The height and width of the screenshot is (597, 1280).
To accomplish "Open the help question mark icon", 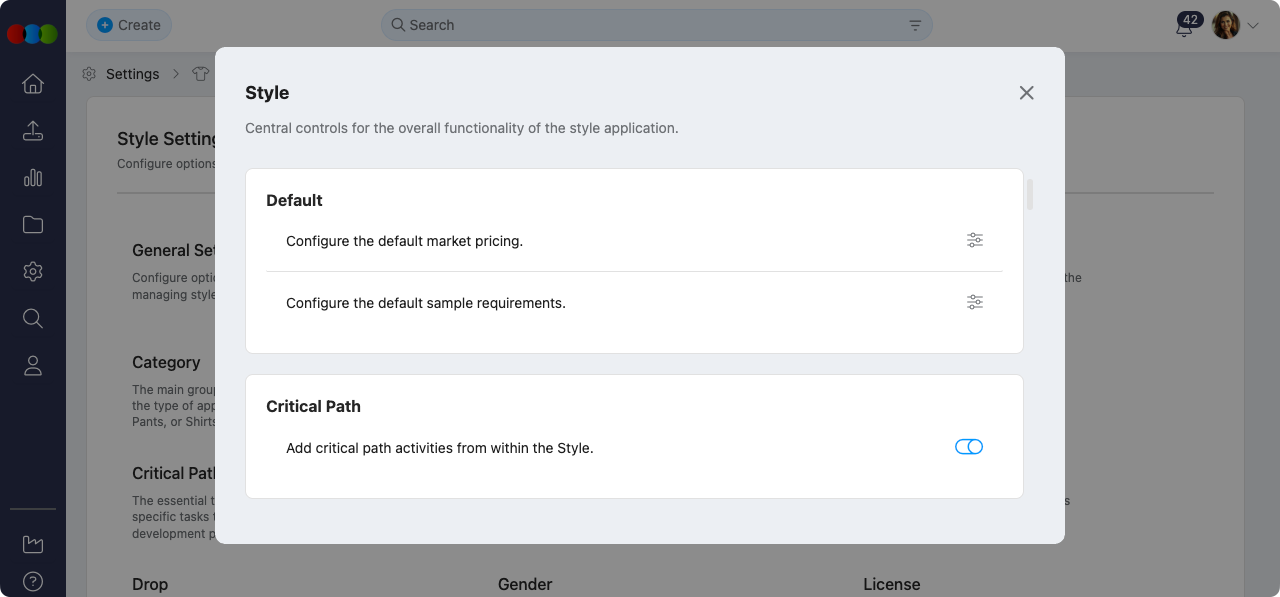I will [x=33, y=581].
